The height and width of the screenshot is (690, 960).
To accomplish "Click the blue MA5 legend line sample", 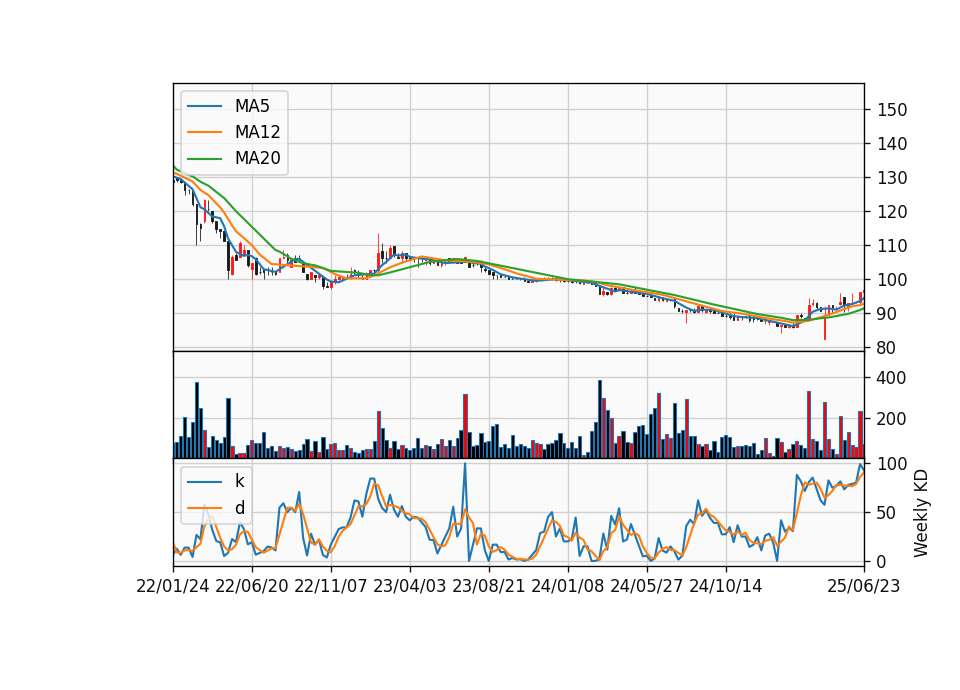I will (204, 107).
